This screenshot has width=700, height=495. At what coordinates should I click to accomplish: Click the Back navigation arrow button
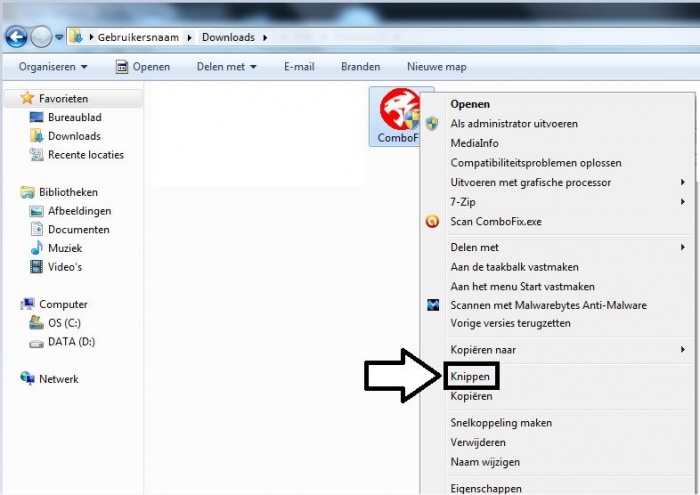[17, 37]
